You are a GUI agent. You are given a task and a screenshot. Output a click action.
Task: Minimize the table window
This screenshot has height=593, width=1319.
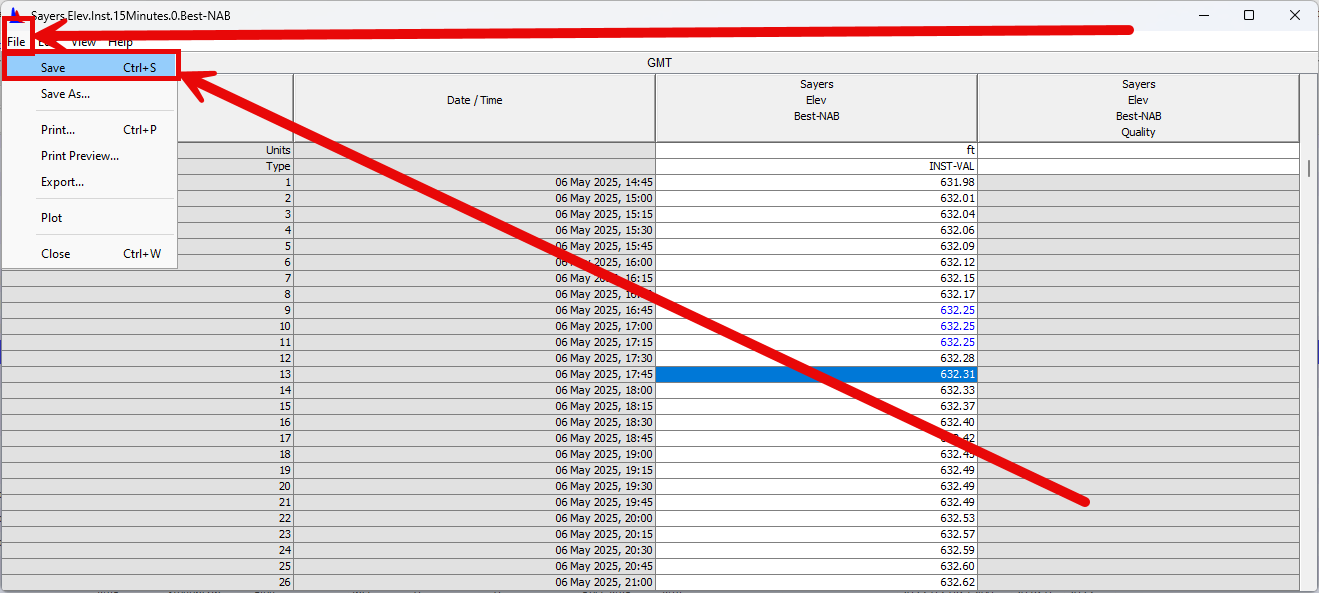point(1203,15)
